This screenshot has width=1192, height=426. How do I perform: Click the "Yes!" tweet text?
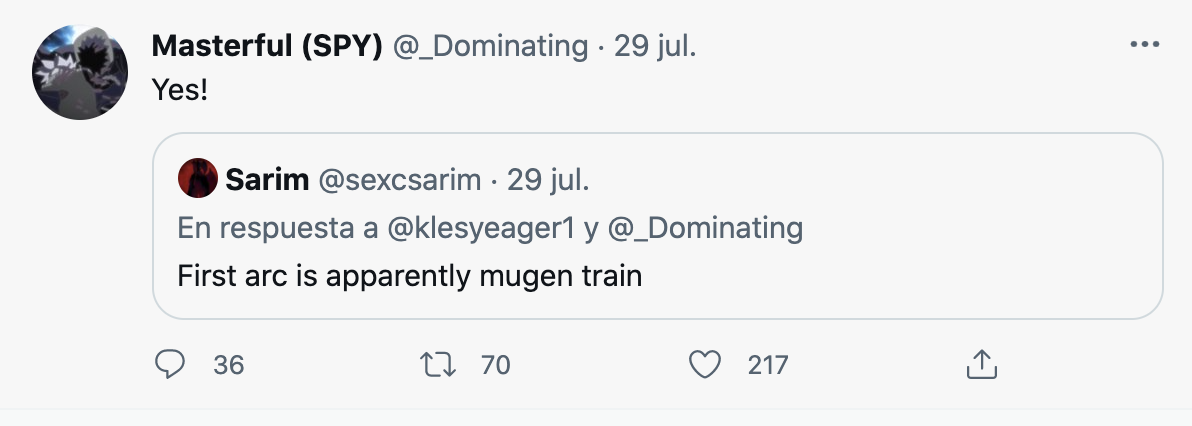pyautogui.click(x=179, y=90)
